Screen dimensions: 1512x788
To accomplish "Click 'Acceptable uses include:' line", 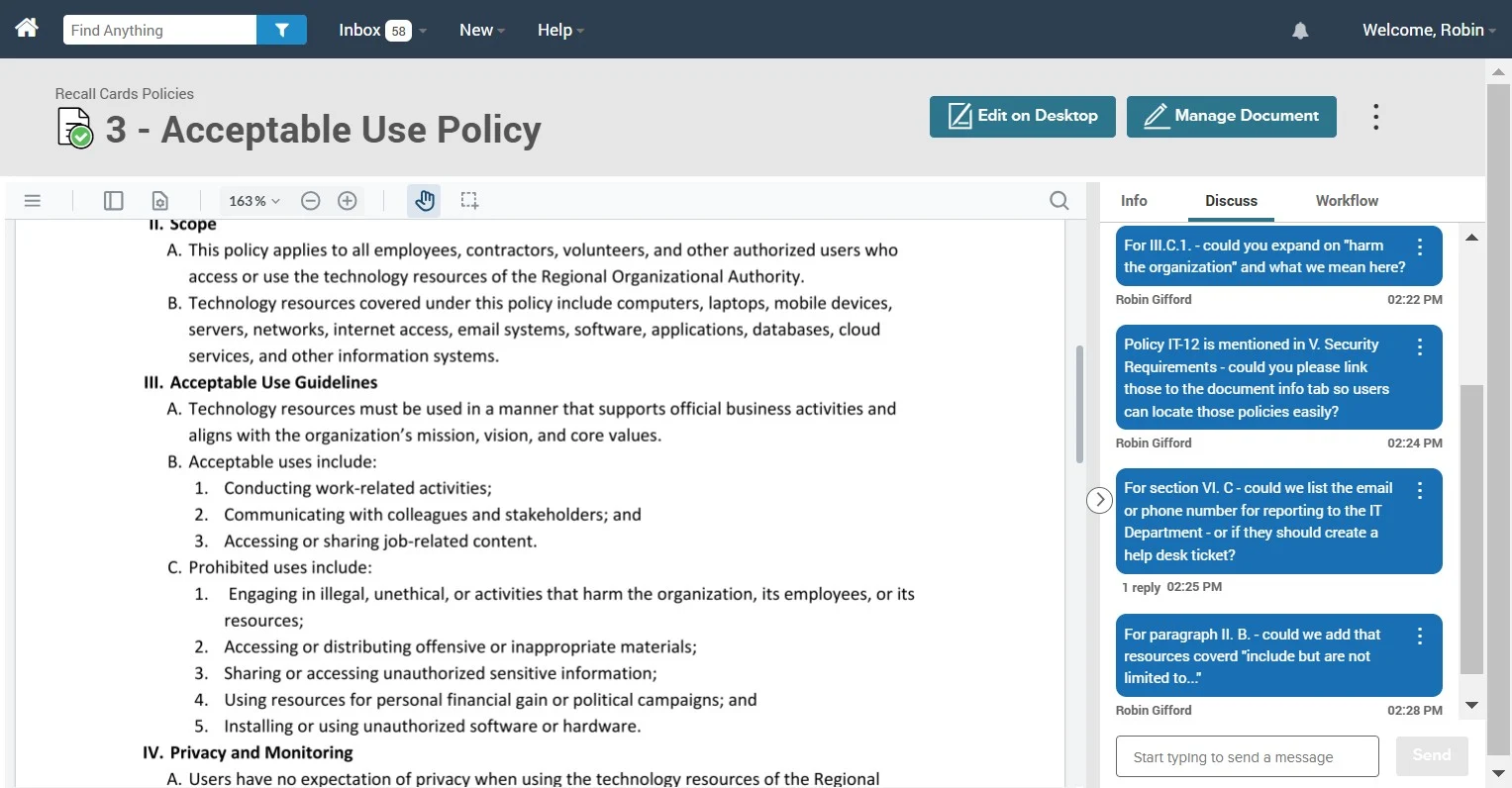I will (x=282, y=461).
